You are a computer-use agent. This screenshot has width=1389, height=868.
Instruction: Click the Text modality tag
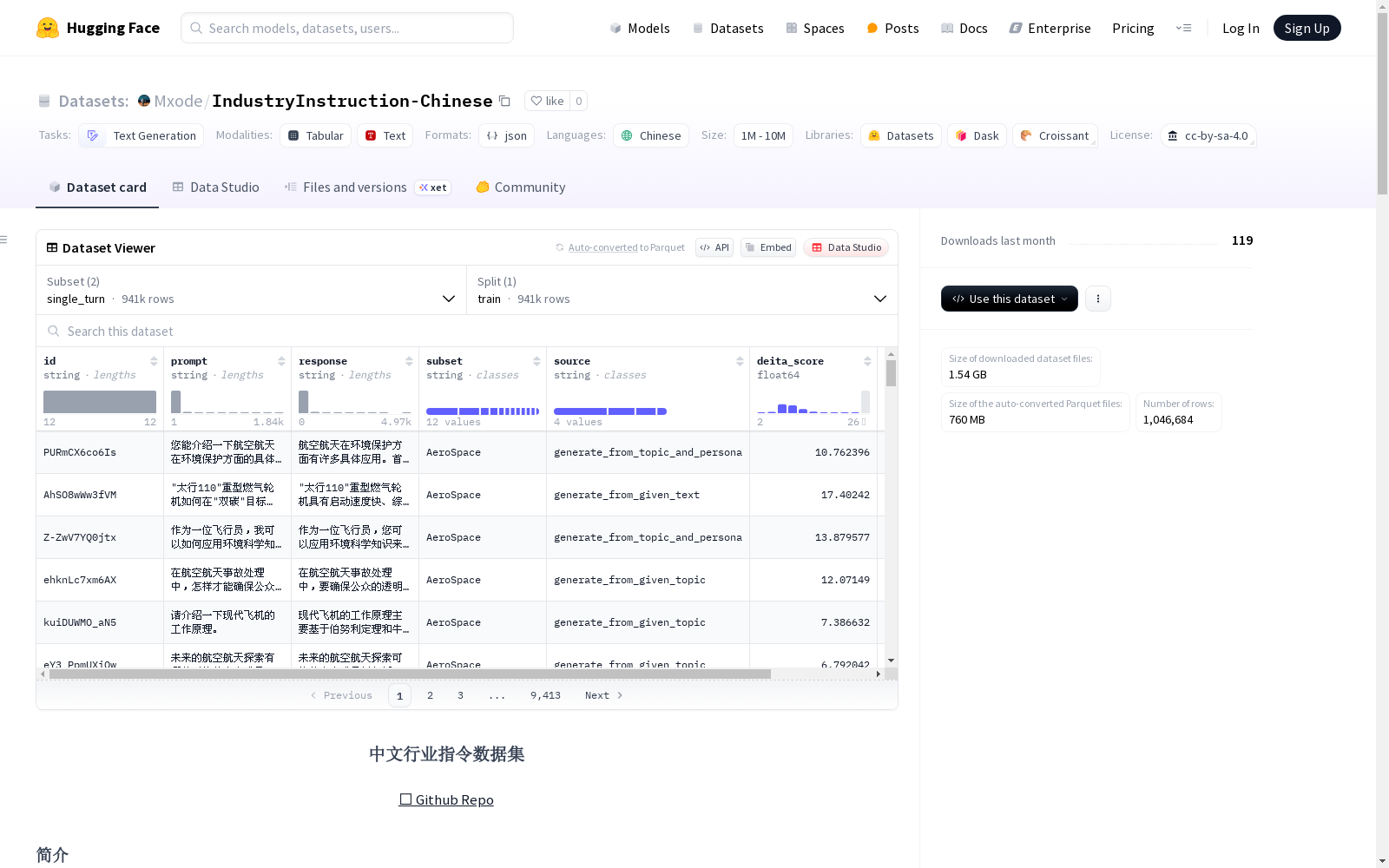coord(385,135)
